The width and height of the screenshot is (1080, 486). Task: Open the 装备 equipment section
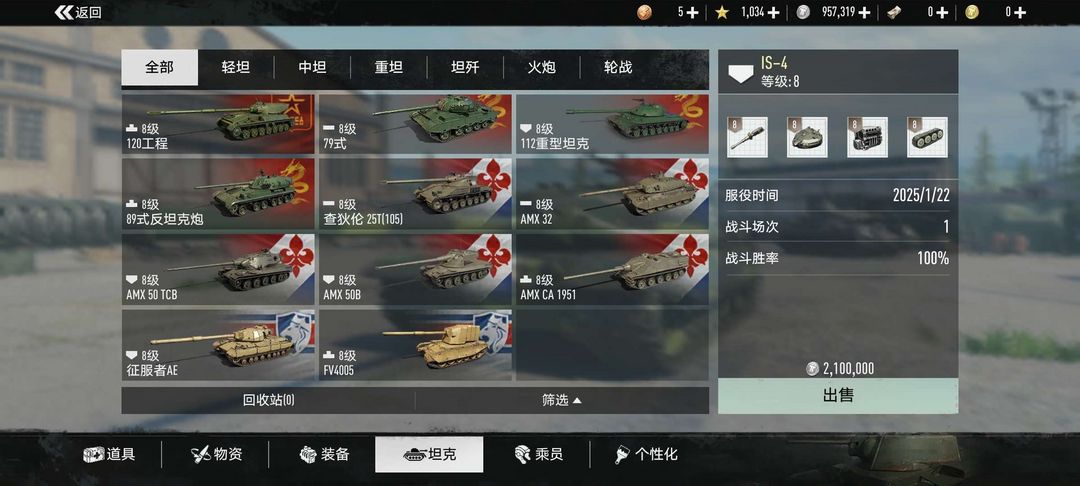pos(324,454)
